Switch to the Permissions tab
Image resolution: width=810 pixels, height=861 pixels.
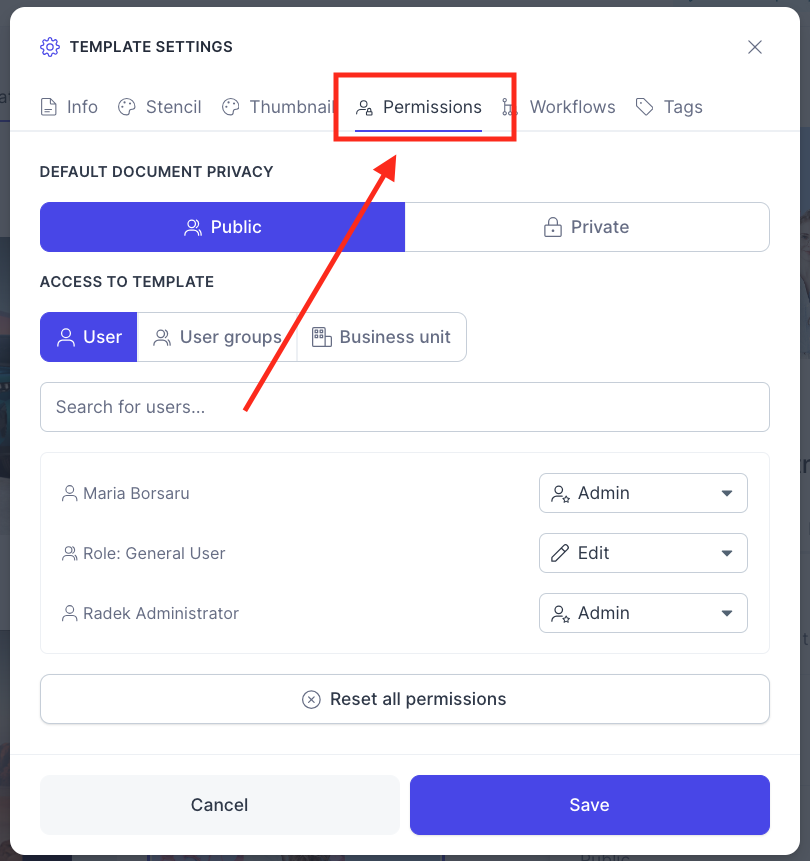[418, 107]
